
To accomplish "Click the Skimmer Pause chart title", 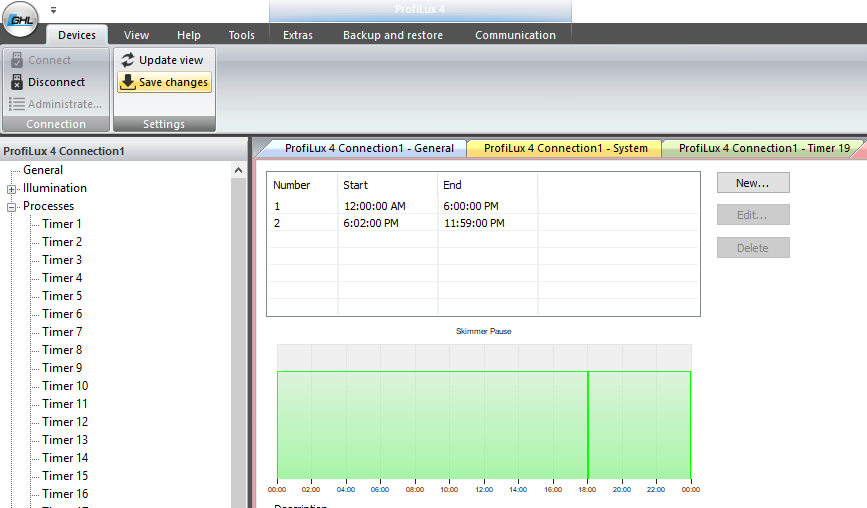I will pyautogui.click(x=483, y=331).
